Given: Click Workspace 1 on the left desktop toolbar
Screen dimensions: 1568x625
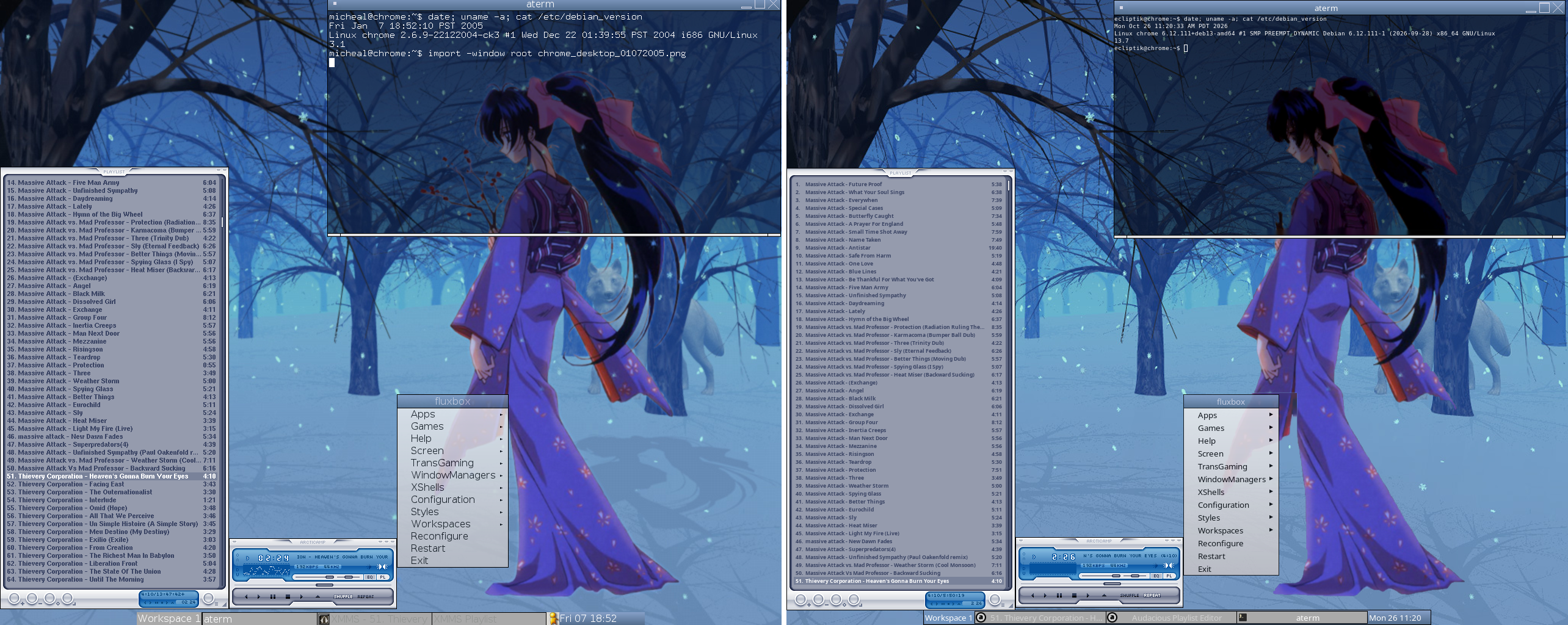Looking at the screenshot, I should 169,619.
